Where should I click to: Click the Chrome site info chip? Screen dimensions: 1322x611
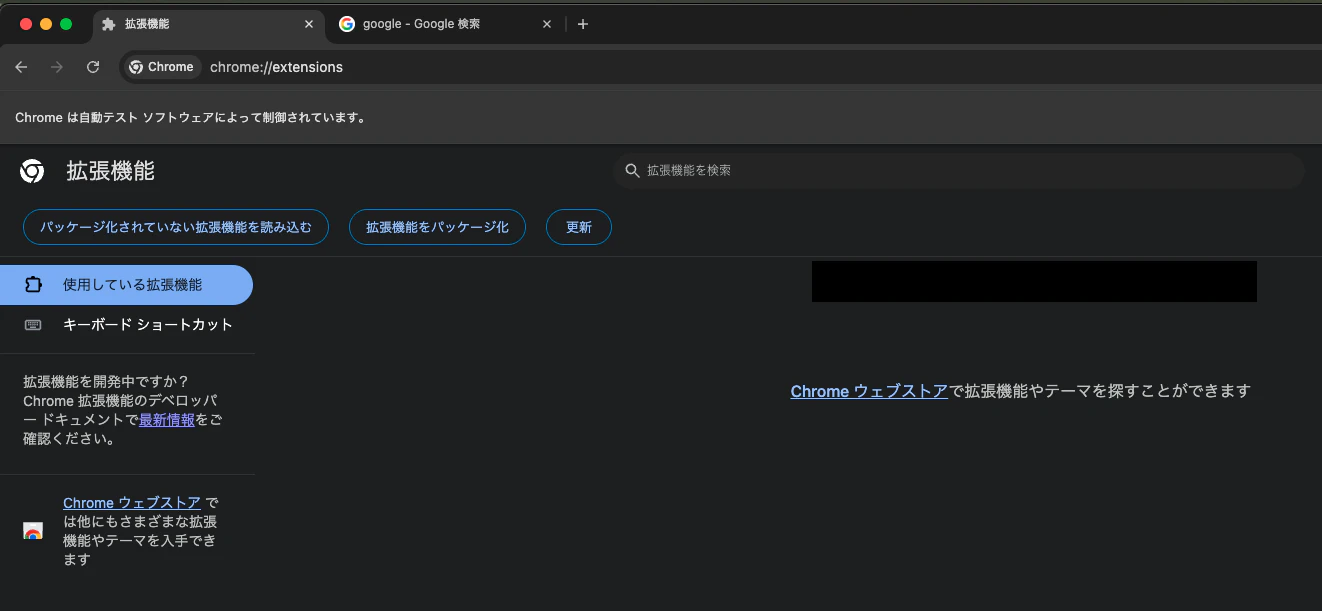click(x=162, y=67)
